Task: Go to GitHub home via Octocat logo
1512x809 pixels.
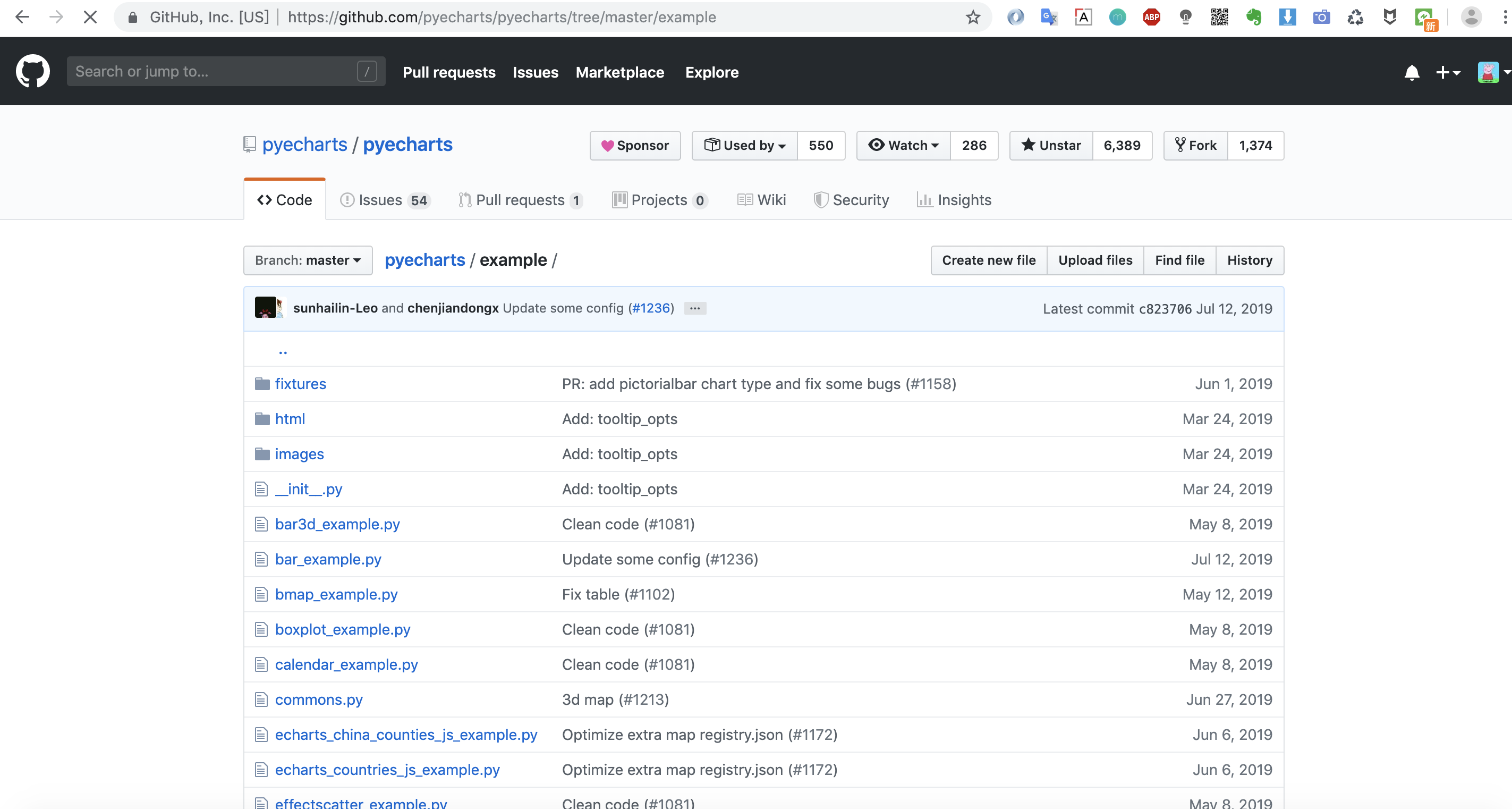Action: point(33,71)
